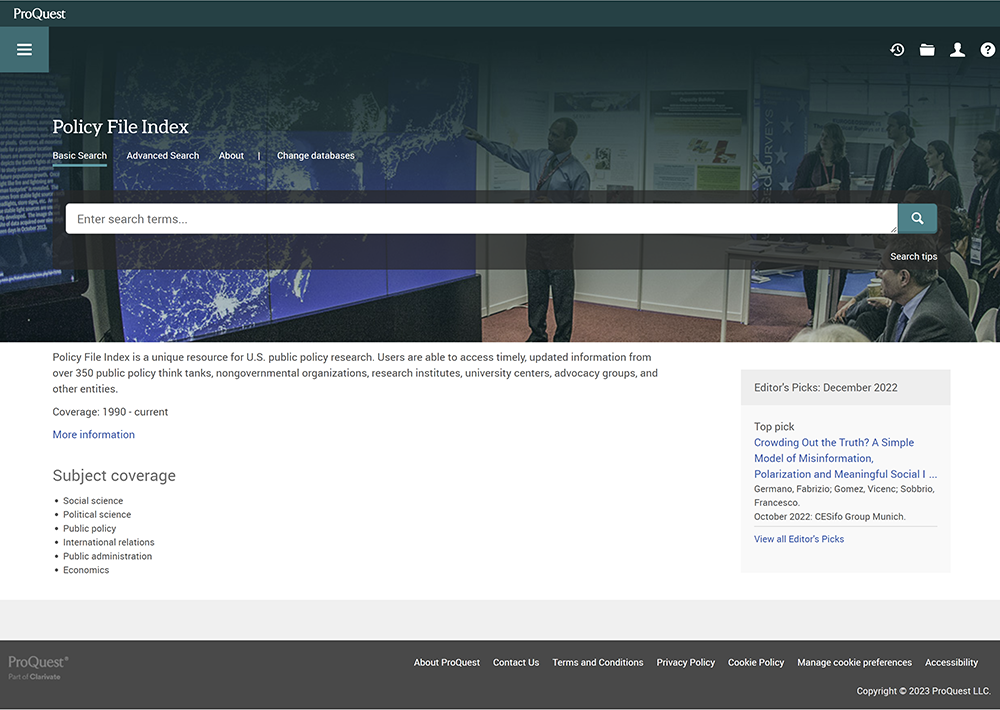Open the About tab

click(x=231, y=156)
